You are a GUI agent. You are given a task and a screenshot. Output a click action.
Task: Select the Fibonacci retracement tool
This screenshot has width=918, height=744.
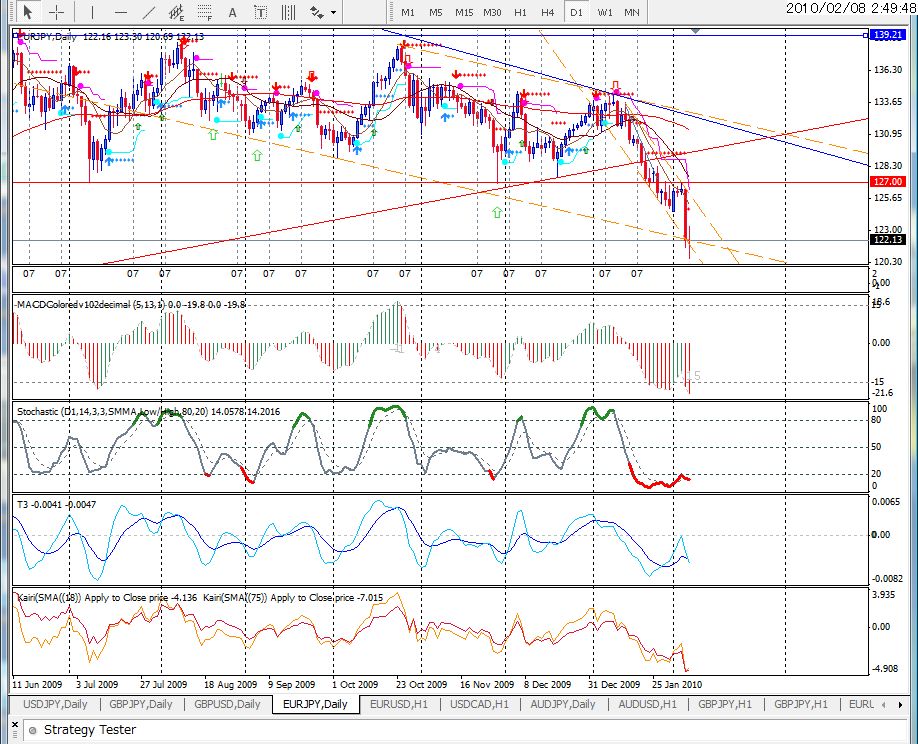[204, 12]
